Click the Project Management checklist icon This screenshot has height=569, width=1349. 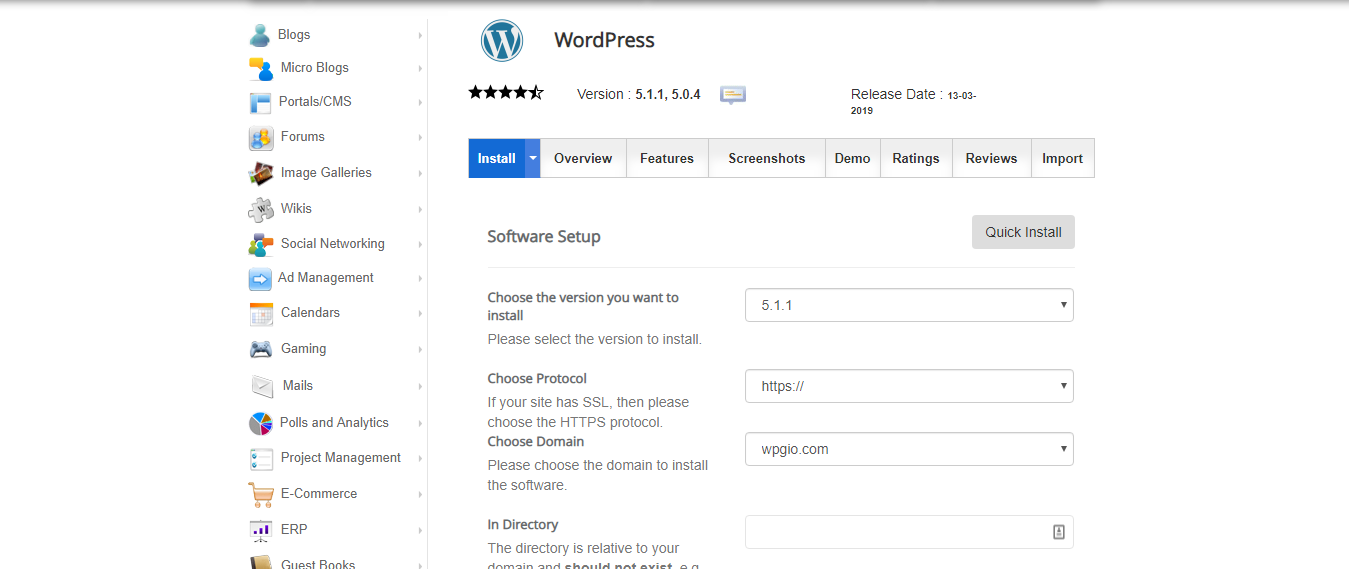(261, 459)
